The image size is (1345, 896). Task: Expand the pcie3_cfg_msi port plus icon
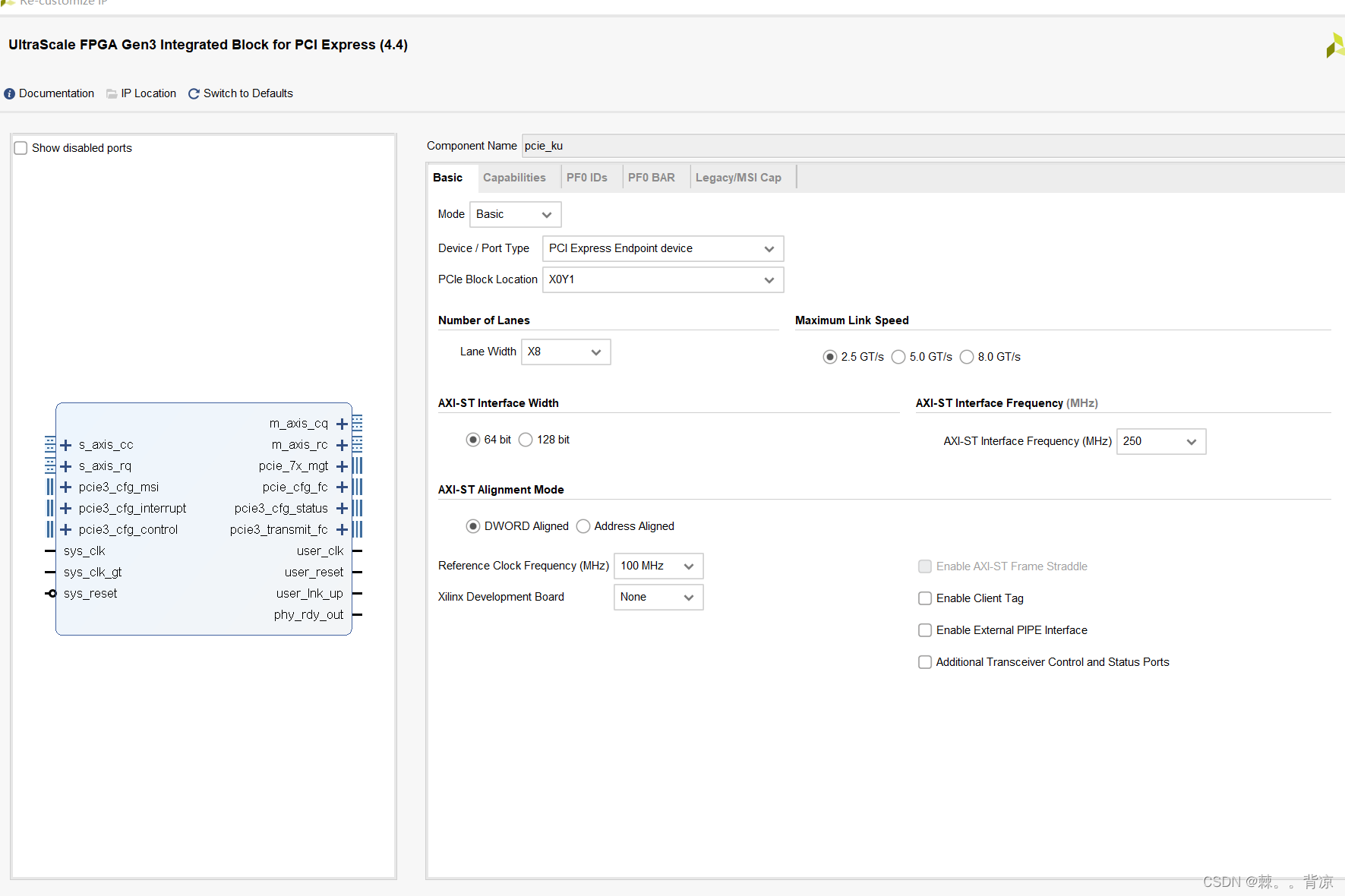point(66,487)
